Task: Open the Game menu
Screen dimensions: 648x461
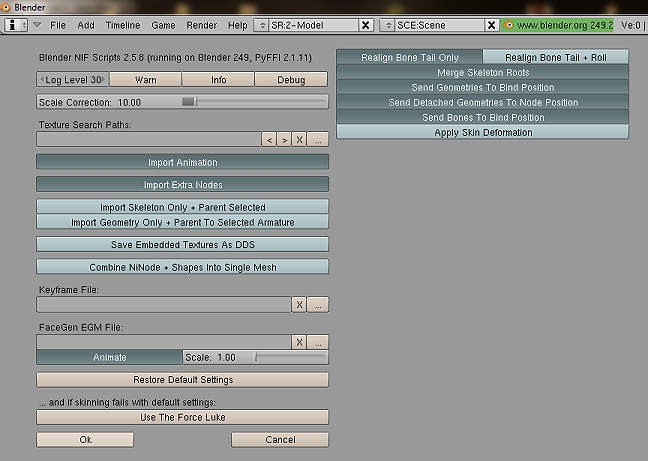Action: pos(163,25)
